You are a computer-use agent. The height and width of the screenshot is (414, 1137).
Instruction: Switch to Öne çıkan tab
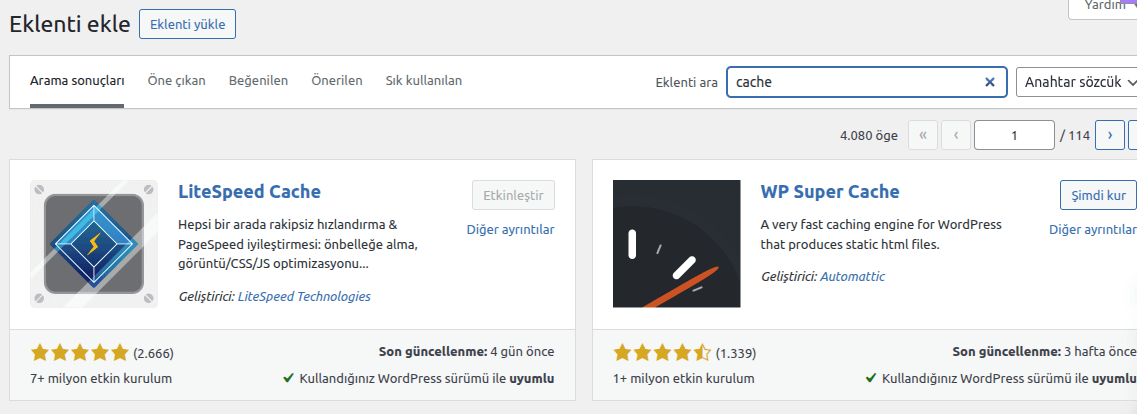point(176,81)
